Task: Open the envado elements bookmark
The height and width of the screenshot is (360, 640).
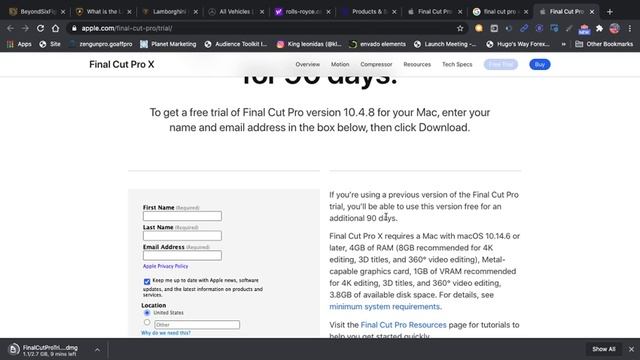Action: pos(378,44)
